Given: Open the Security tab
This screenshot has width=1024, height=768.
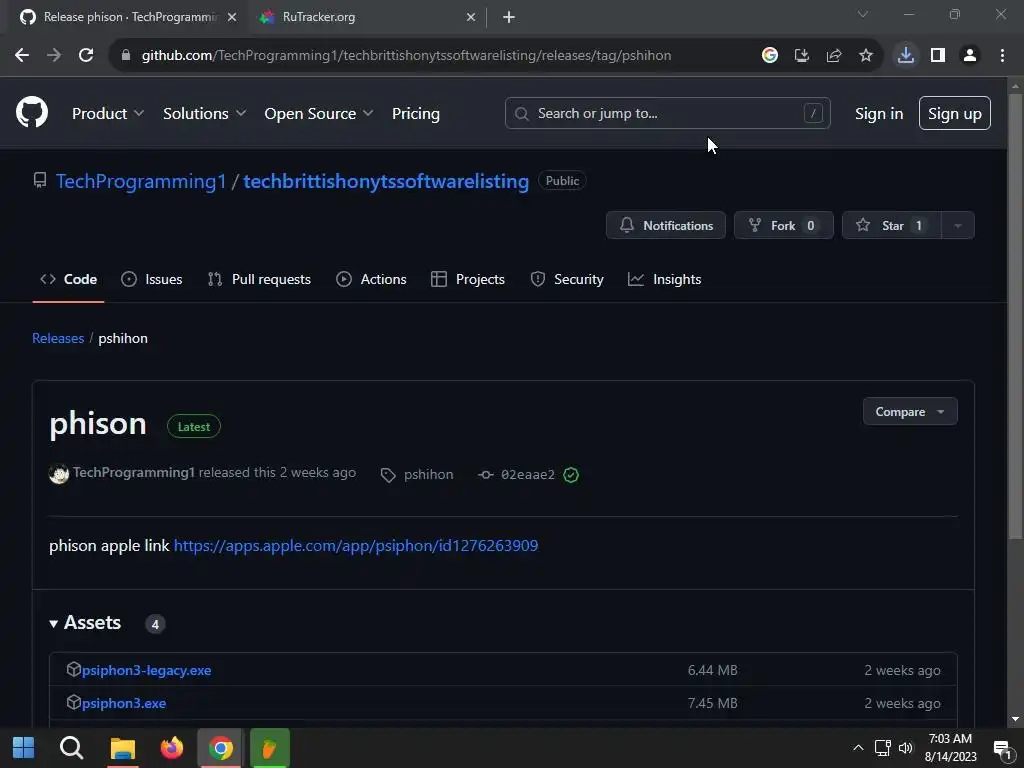Looking at the screenshot, I should (x=567, y=280).
